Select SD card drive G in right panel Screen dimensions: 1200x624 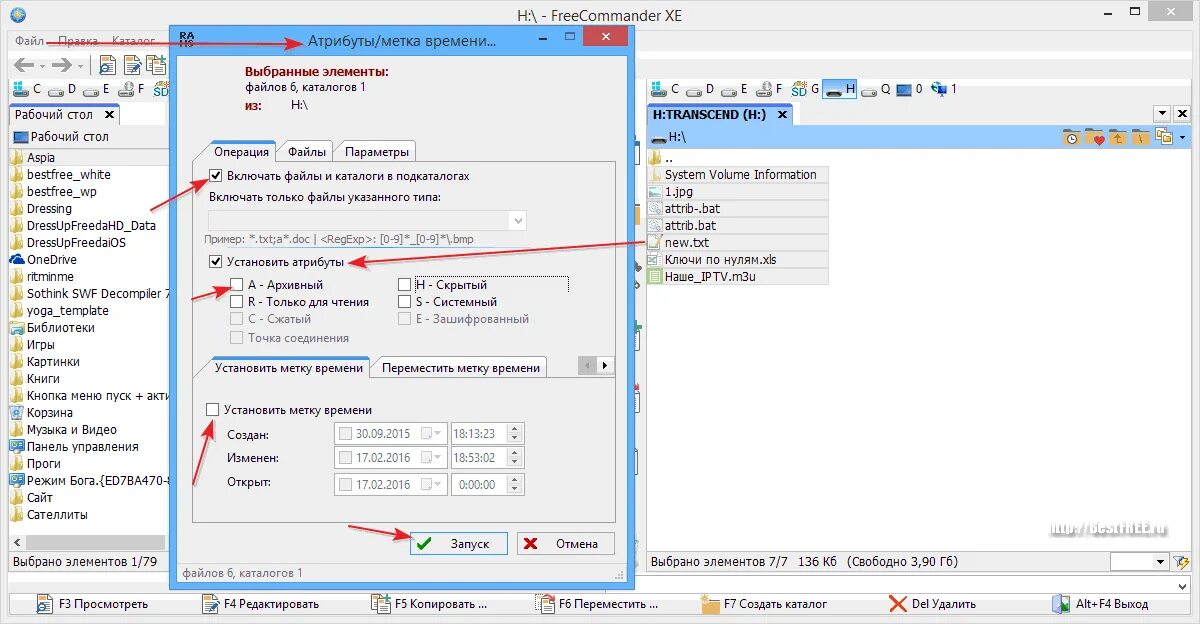[805, 89]
